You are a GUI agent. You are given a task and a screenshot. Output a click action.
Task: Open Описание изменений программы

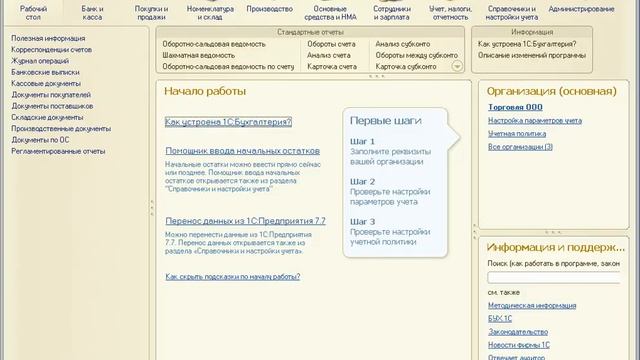[x=532, y=55]
